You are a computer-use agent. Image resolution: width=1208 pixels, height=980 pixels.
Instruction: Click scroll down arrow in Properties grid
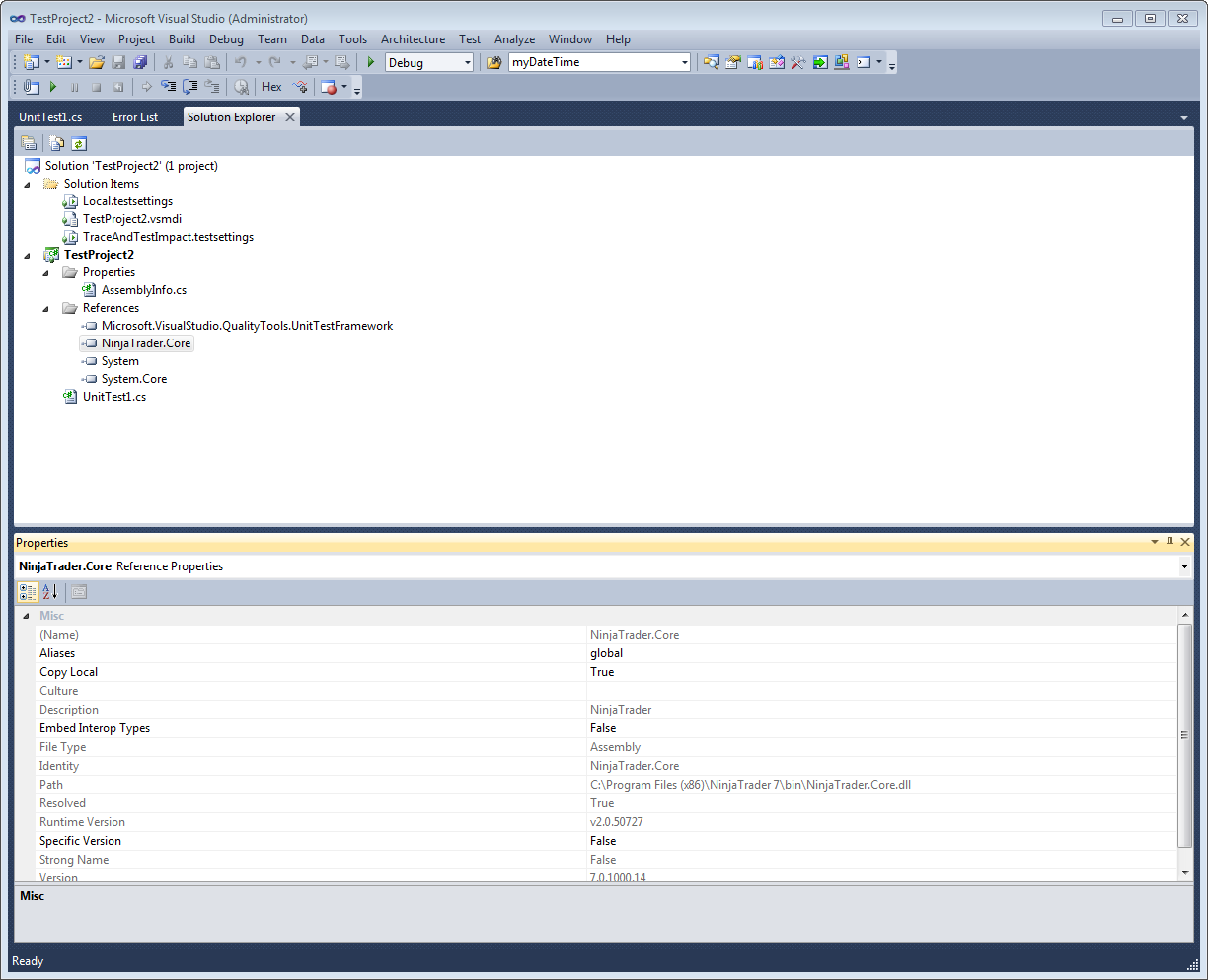pos(1185,873)
